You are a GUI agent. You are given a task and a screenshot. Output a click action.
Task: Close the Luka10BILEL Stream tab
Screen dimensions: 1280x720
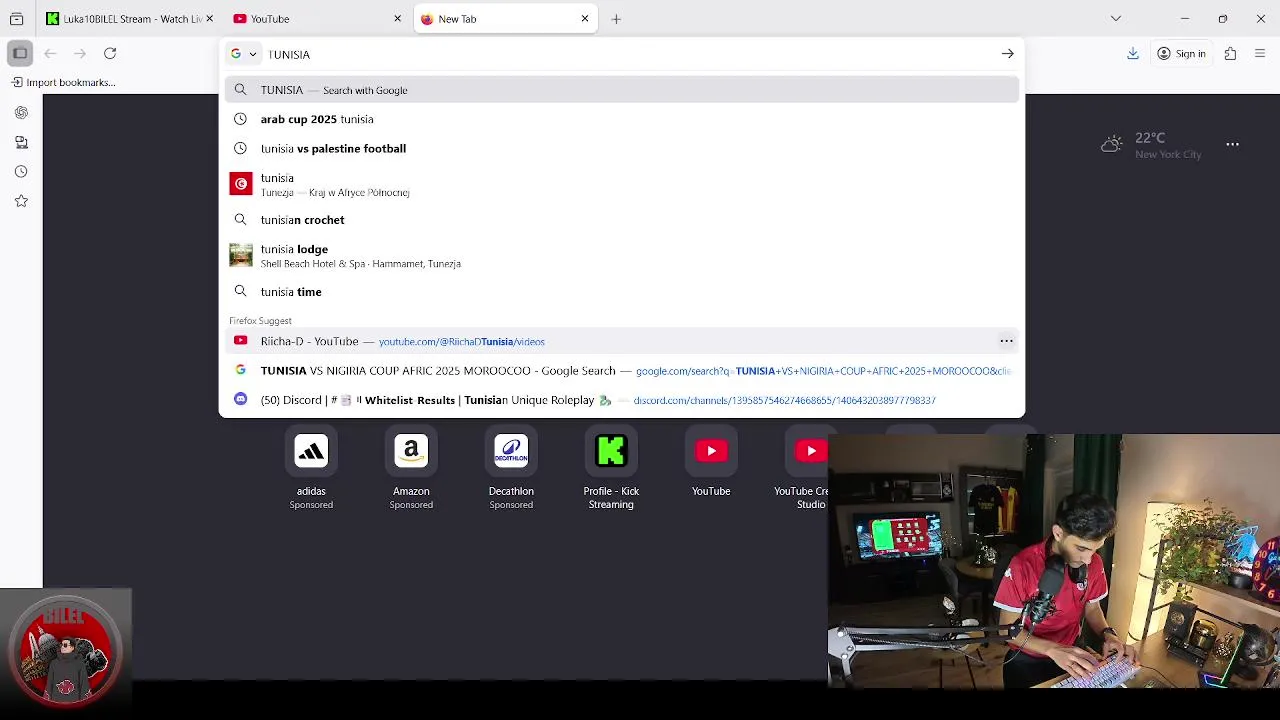[209, 19]
